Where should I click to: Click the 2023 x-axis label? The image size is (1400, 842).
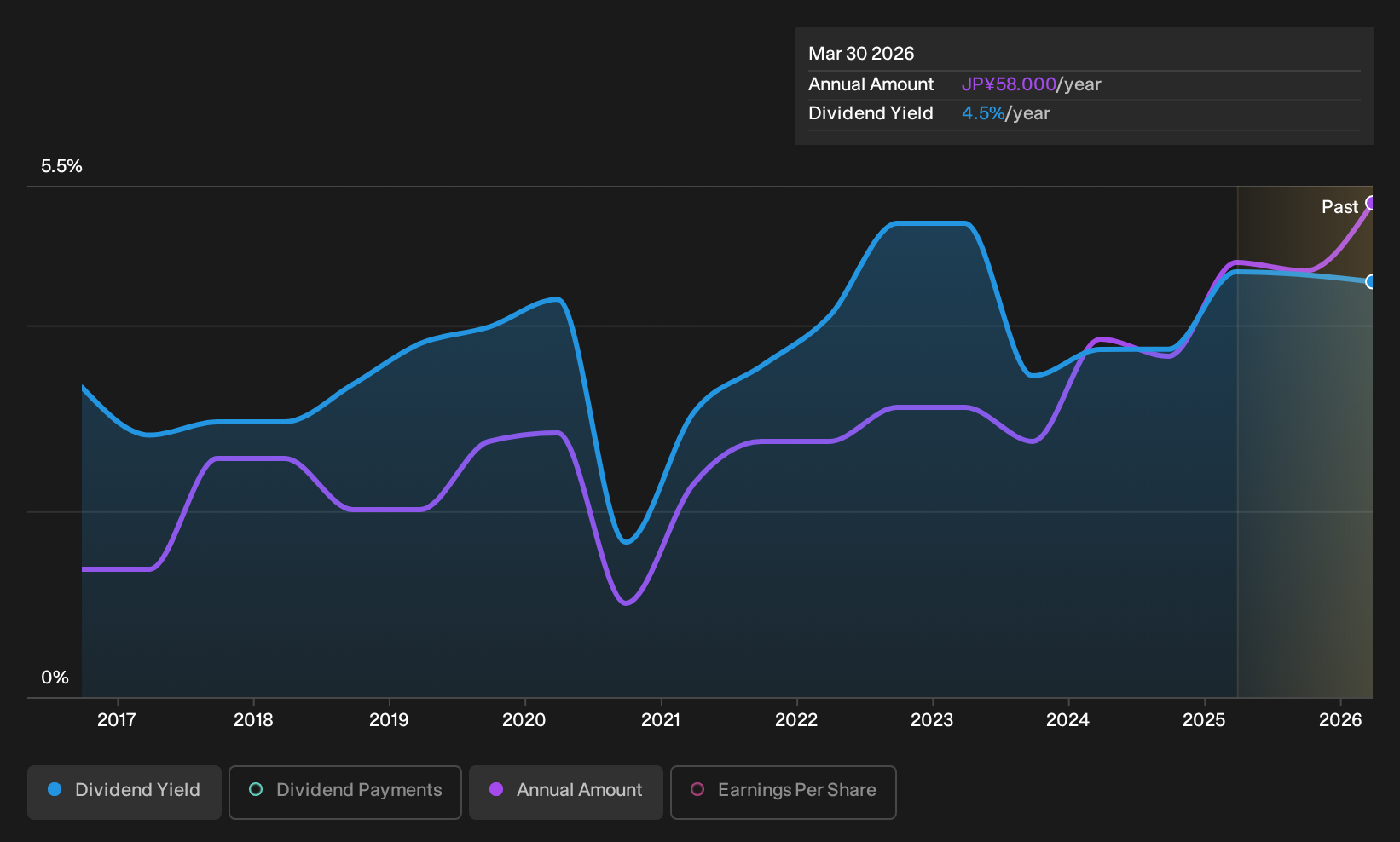coord(932,720)
